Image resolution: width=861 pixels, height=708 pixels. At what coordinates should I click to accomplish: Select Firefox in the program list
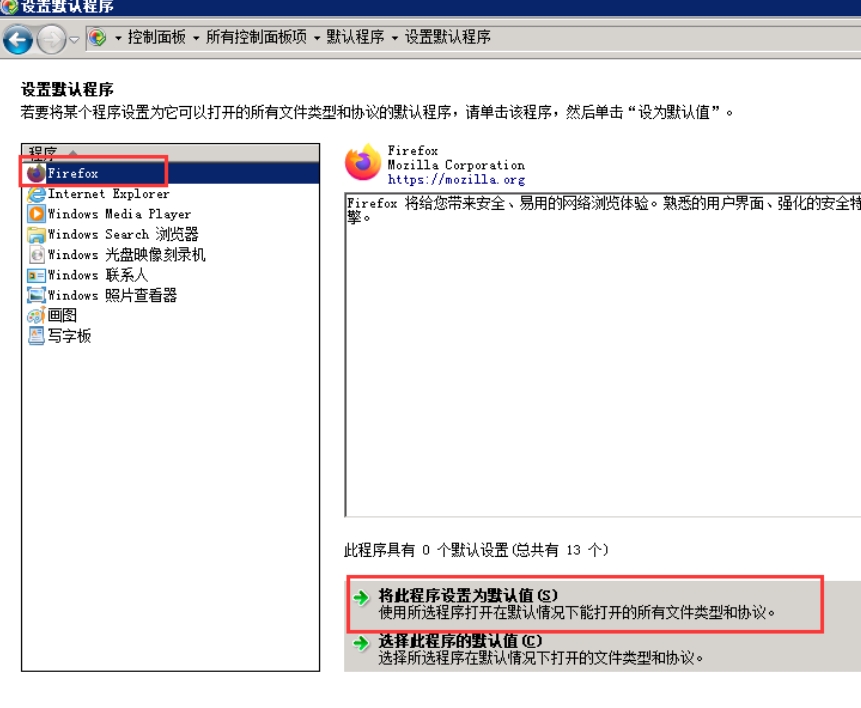pyautogui.click(x=170, y=173)
